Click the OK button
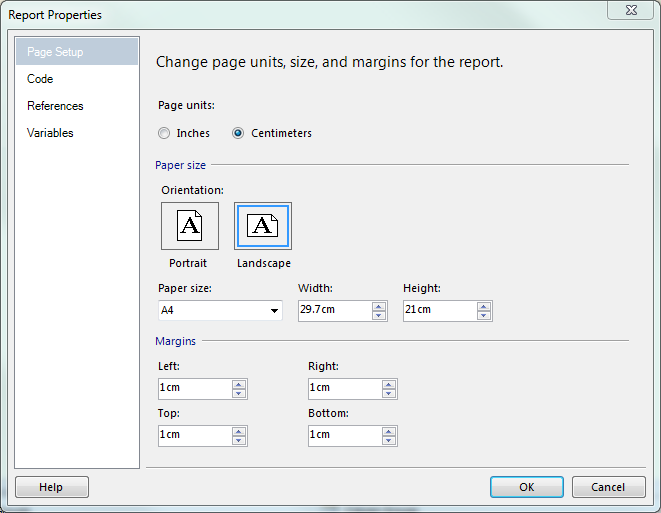This screenshot has width=661, height=513. [x=526, y=487]
